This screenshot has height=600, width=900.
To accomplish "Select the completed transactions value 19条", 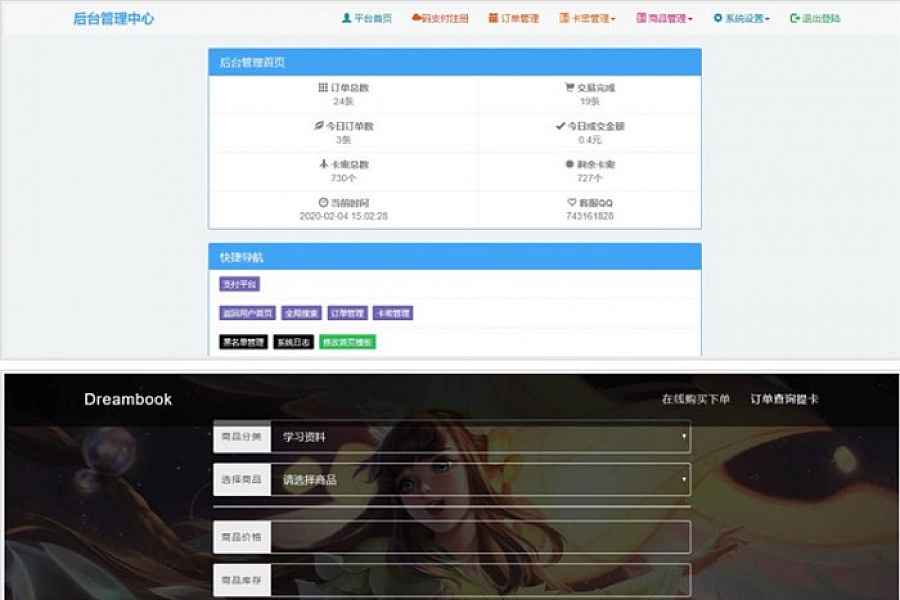I will click(589, 102).
